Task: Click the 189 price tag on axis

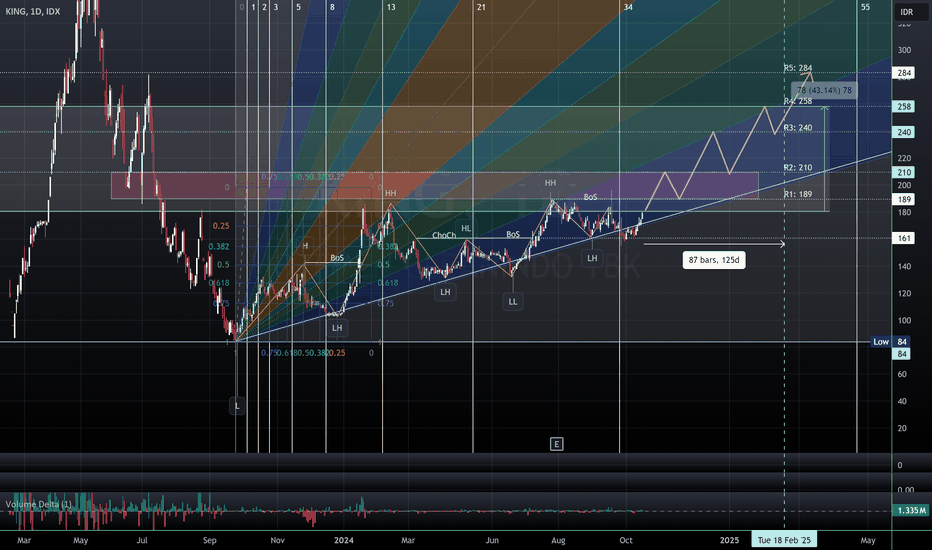Action: click(x=904, y=199)
